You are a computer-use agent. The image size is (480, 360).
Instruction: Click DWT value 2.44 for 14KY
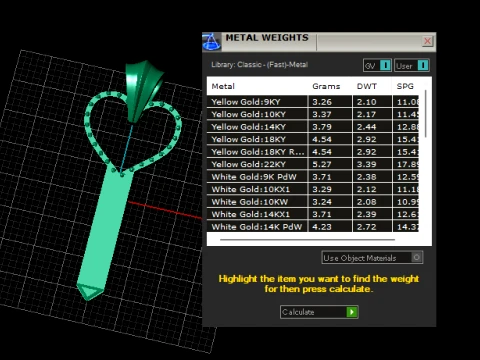pyautogui.click(x=366, y=127)
